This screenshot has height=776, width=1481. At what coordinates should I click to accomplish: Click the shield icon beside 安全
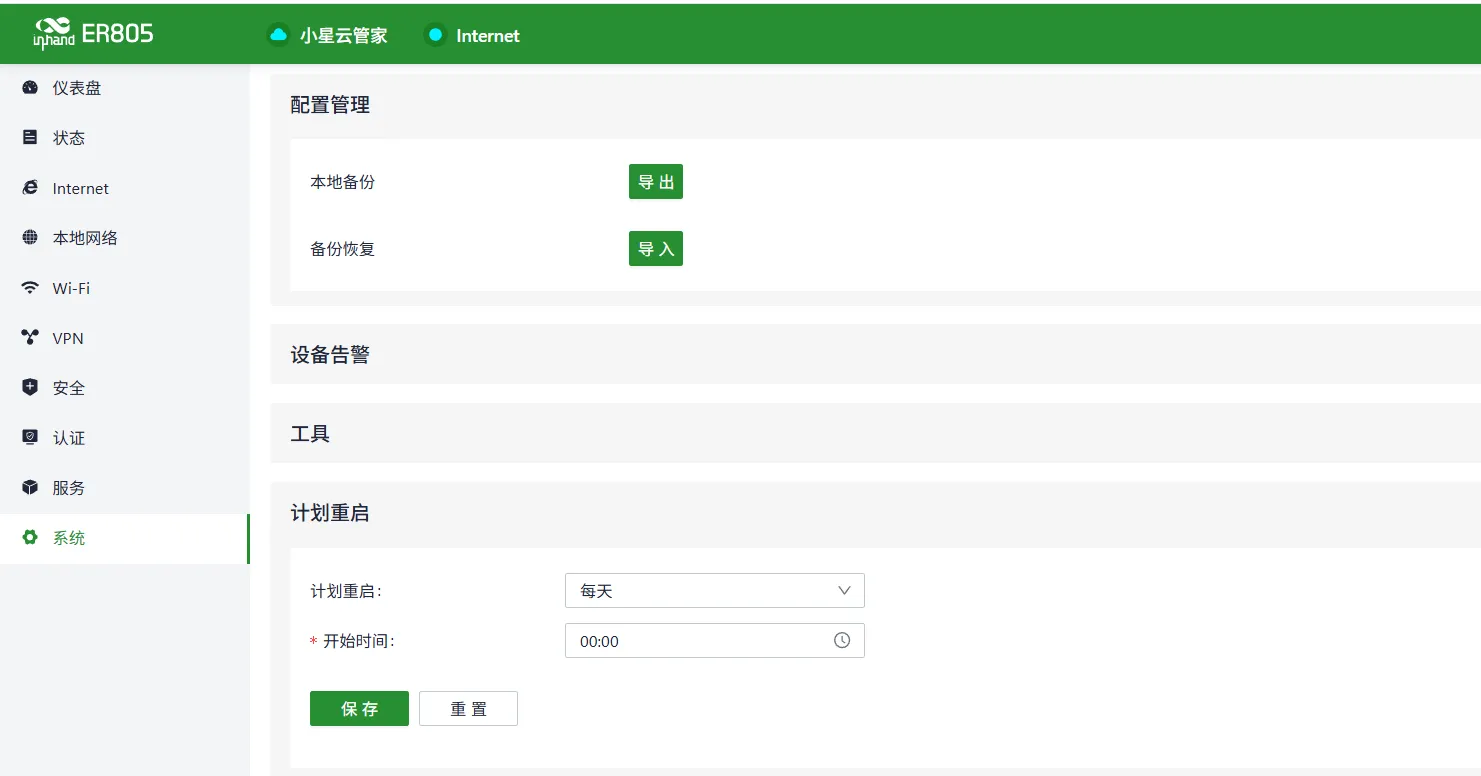click(x=30, y=388)
